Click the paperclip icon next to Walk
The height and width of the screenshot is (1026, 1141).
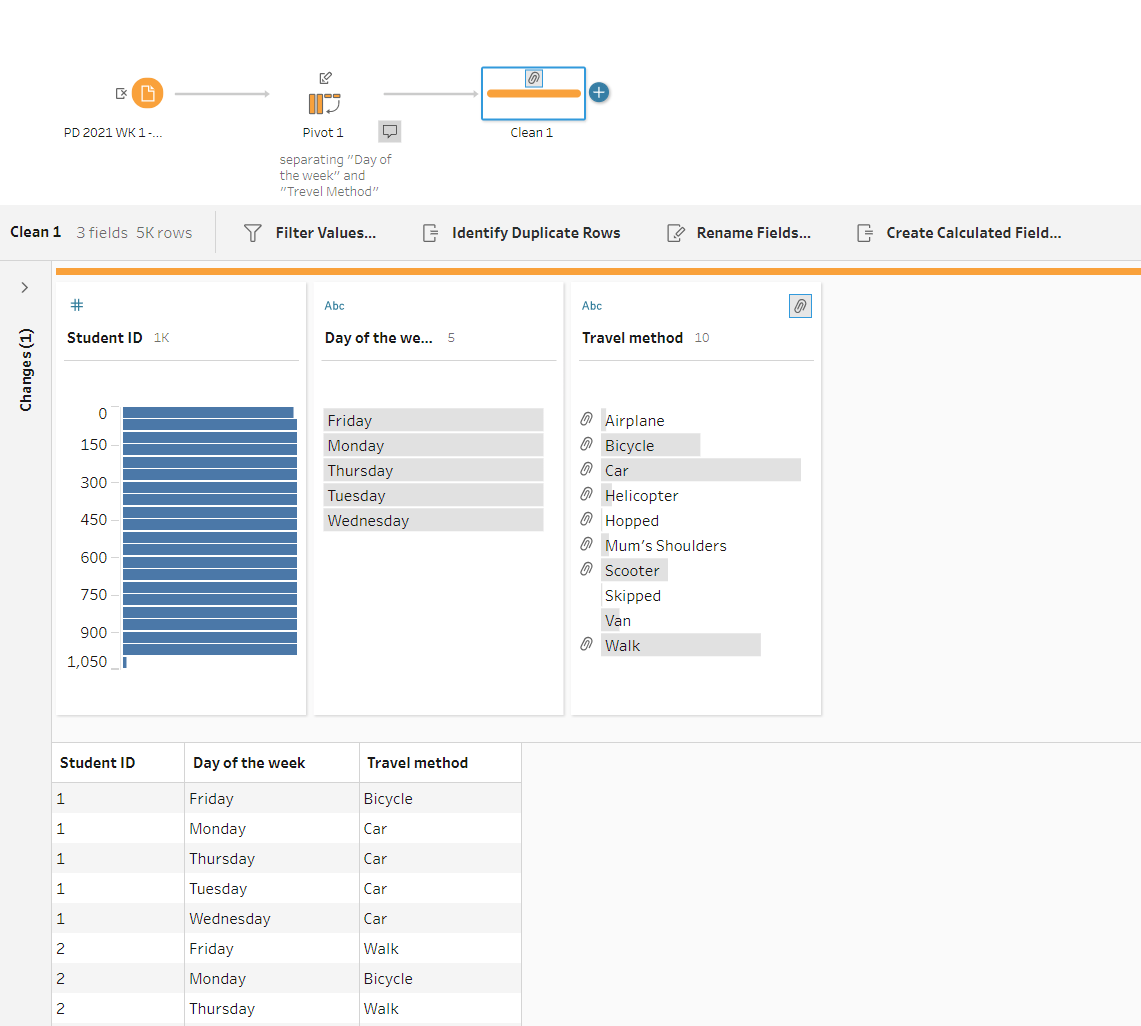pyautogui.click(x=587, y=645)
